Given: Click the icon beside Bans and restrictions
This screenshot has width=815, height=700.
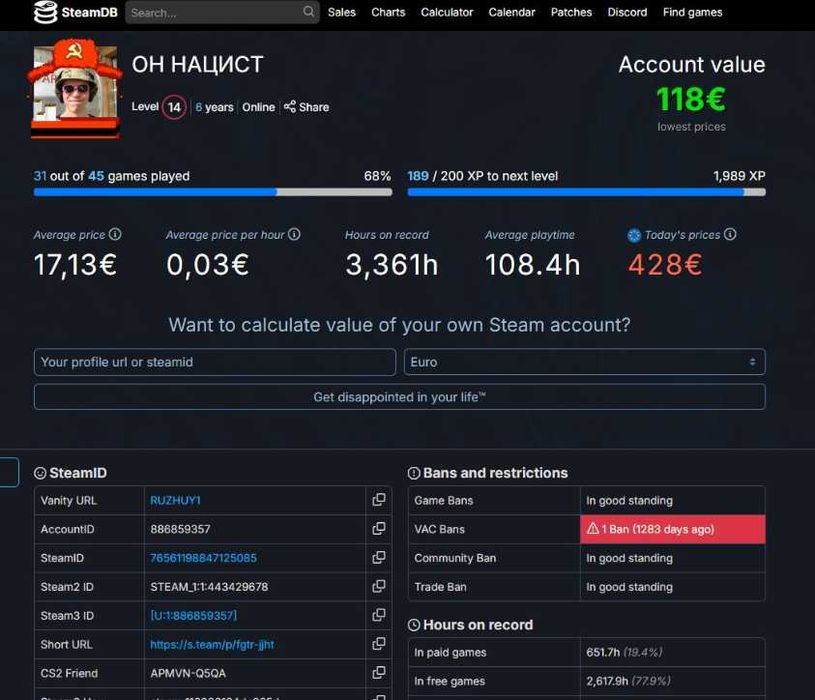Looking at the screenshot, I should 414,473.
